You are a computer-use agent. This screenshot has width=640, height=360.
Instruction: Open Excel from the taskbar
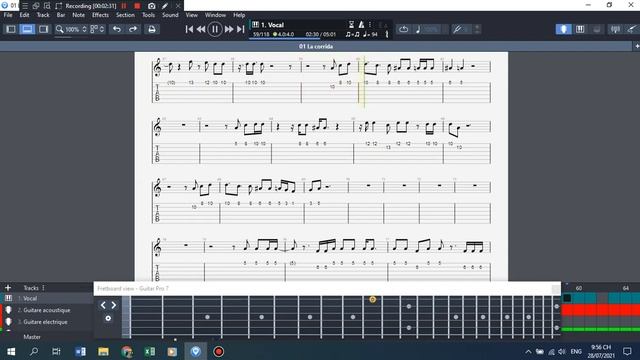[x=150, y=351]
